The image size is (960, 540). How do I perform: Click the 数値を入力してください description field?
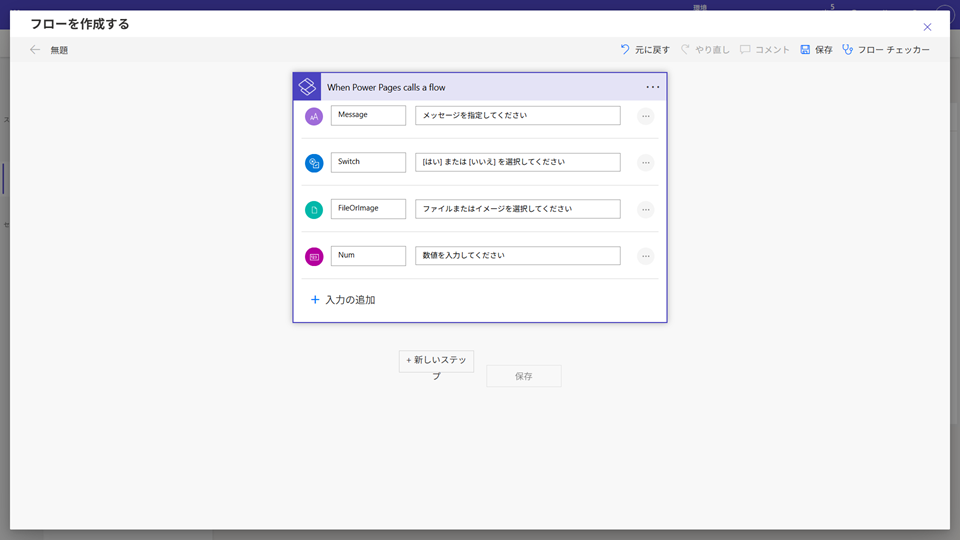pyautogui.click(x=517, y=256)
